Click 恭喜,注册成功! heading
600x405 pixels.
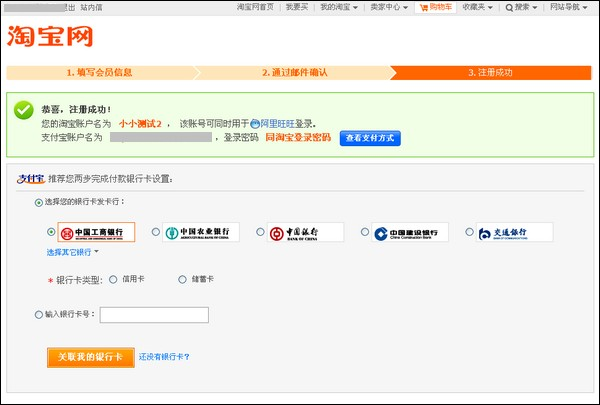point(76,109)
